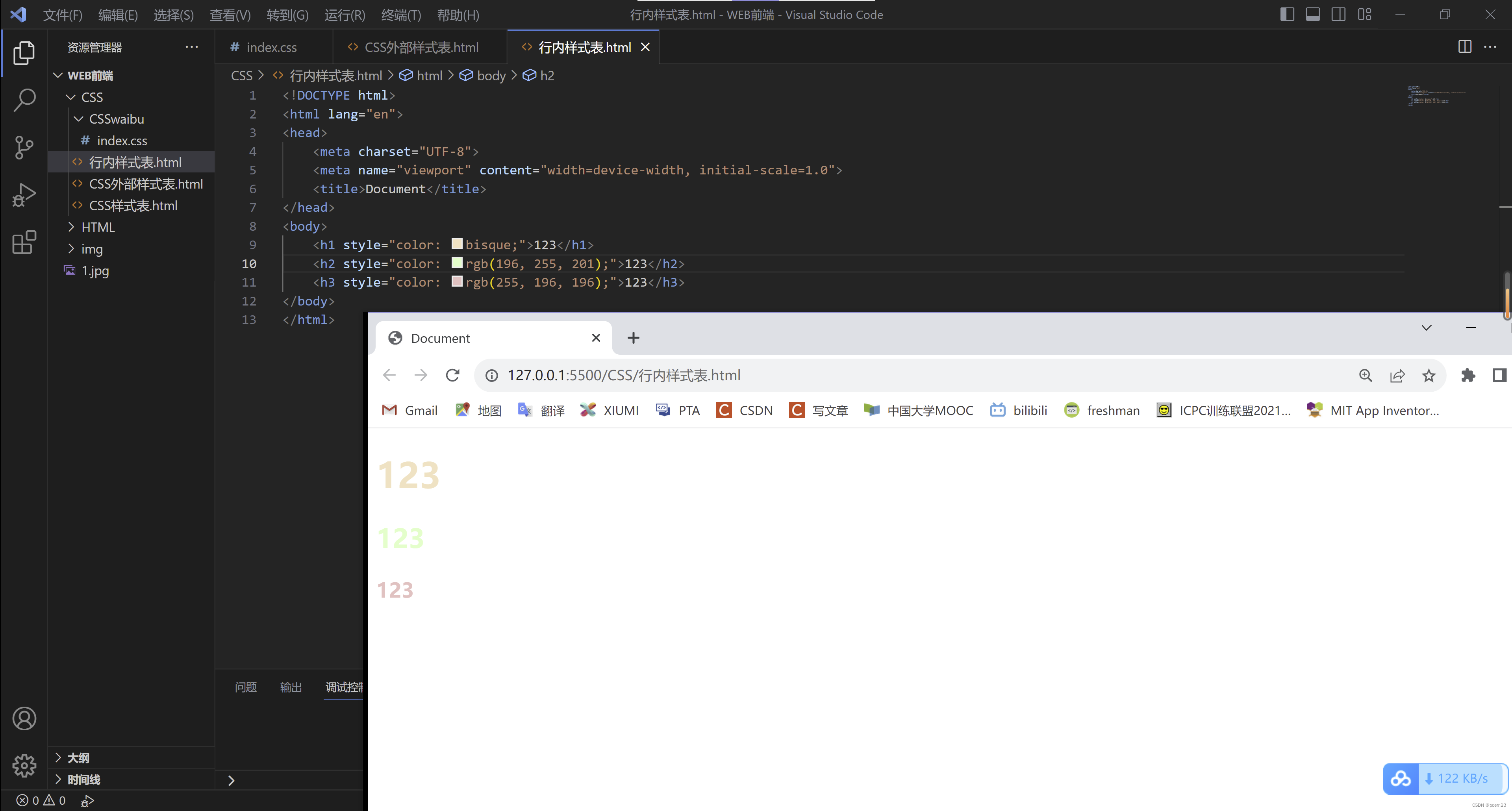Screen dimensions: 1512x811
Task: Toggle the bottom panel layout button
Action: [1312, 15]
